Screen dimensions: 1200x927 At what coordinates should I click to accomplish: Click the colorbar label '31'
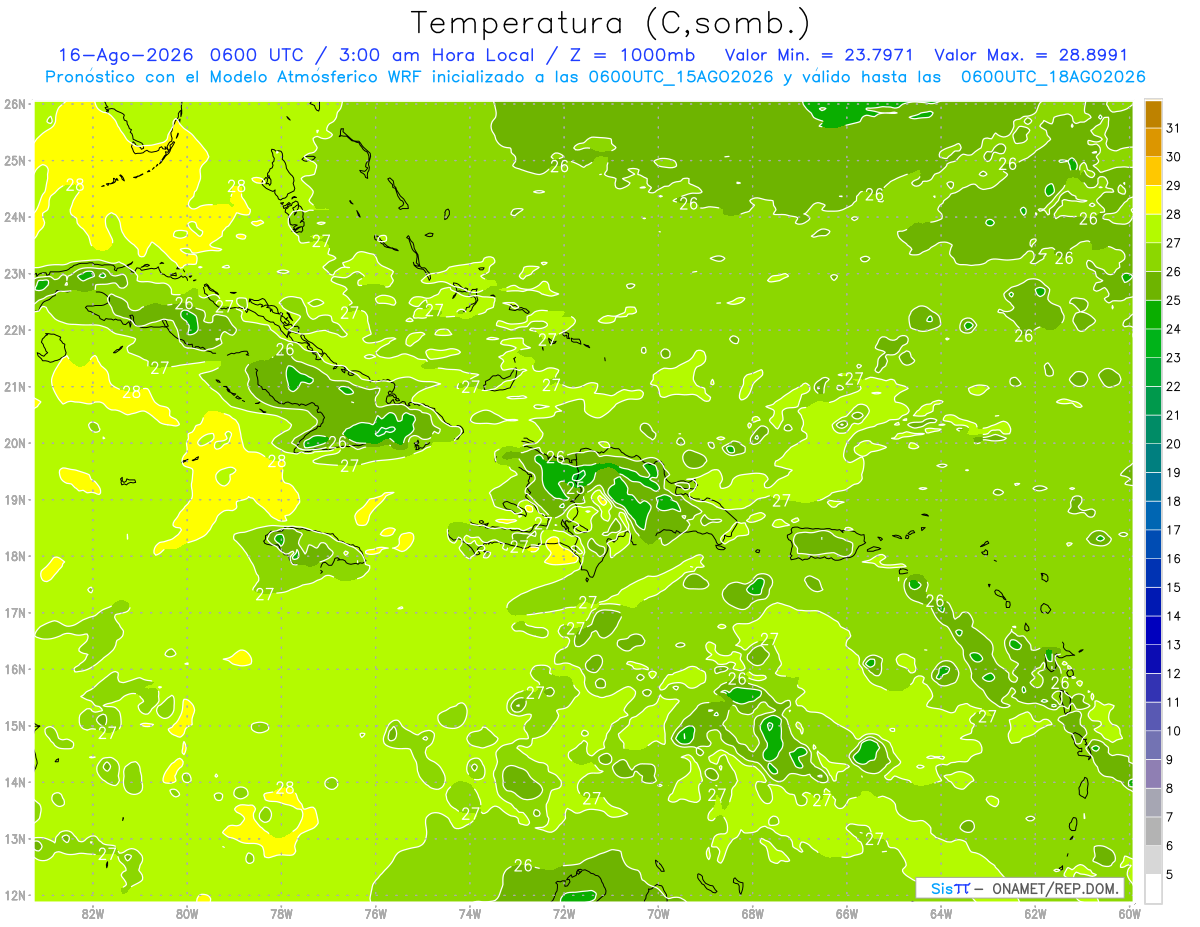click(x=1174, y=128)
